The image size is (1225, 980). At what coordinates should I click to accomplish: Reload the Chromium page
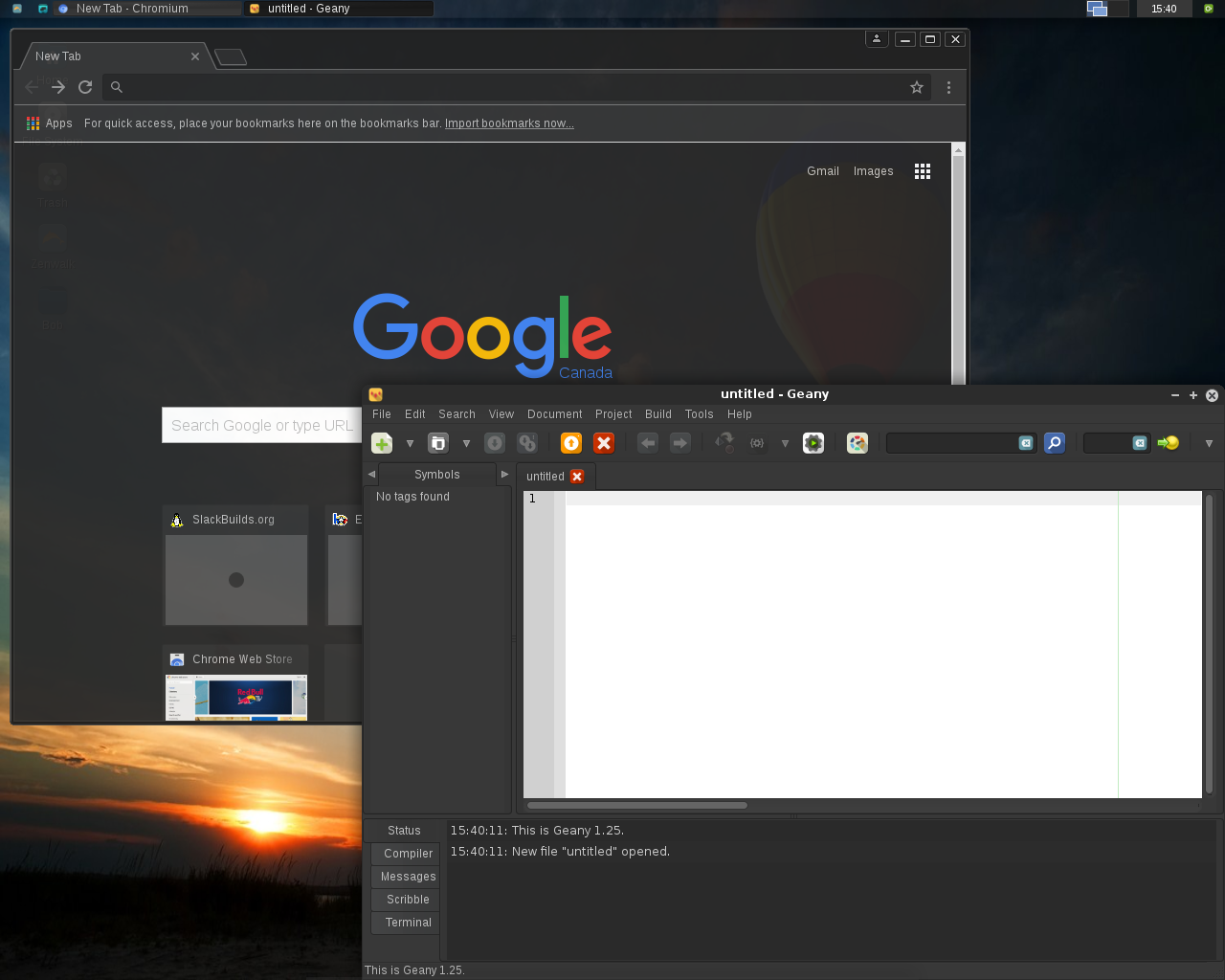(85, 87)
